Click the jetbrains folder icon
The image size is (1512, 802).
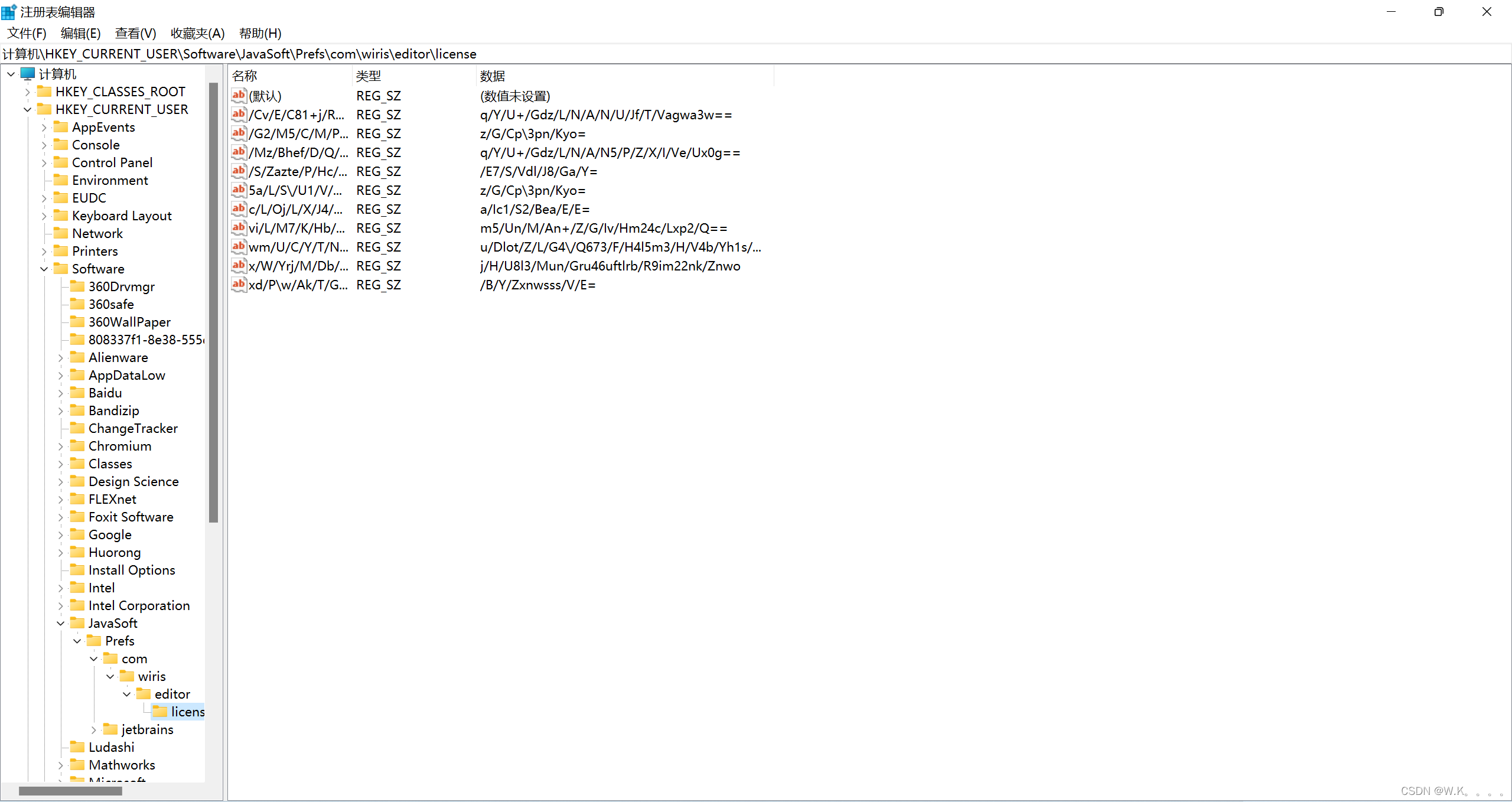[x=110, y=729]
